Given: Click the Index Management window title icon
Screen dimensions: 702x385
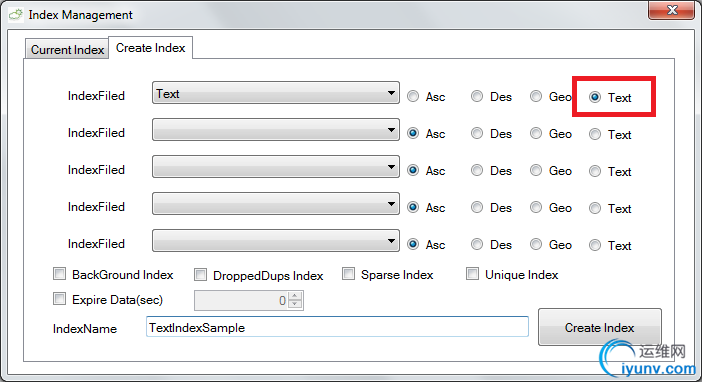Looking at the screenshot, I should point(16,14).
